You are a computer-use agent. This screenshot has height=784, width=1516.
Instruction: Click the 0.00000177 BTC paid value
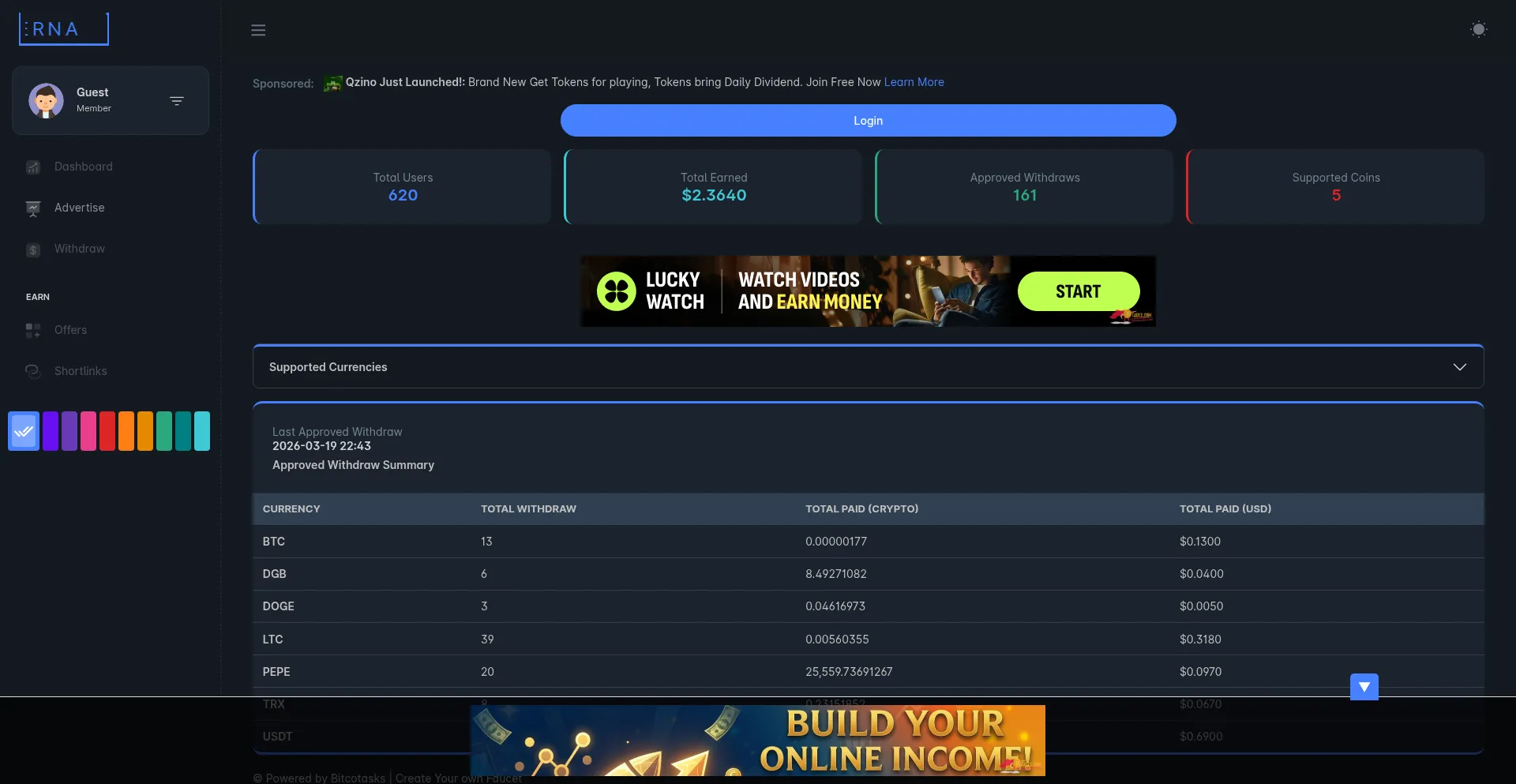(x=836, y=542)
